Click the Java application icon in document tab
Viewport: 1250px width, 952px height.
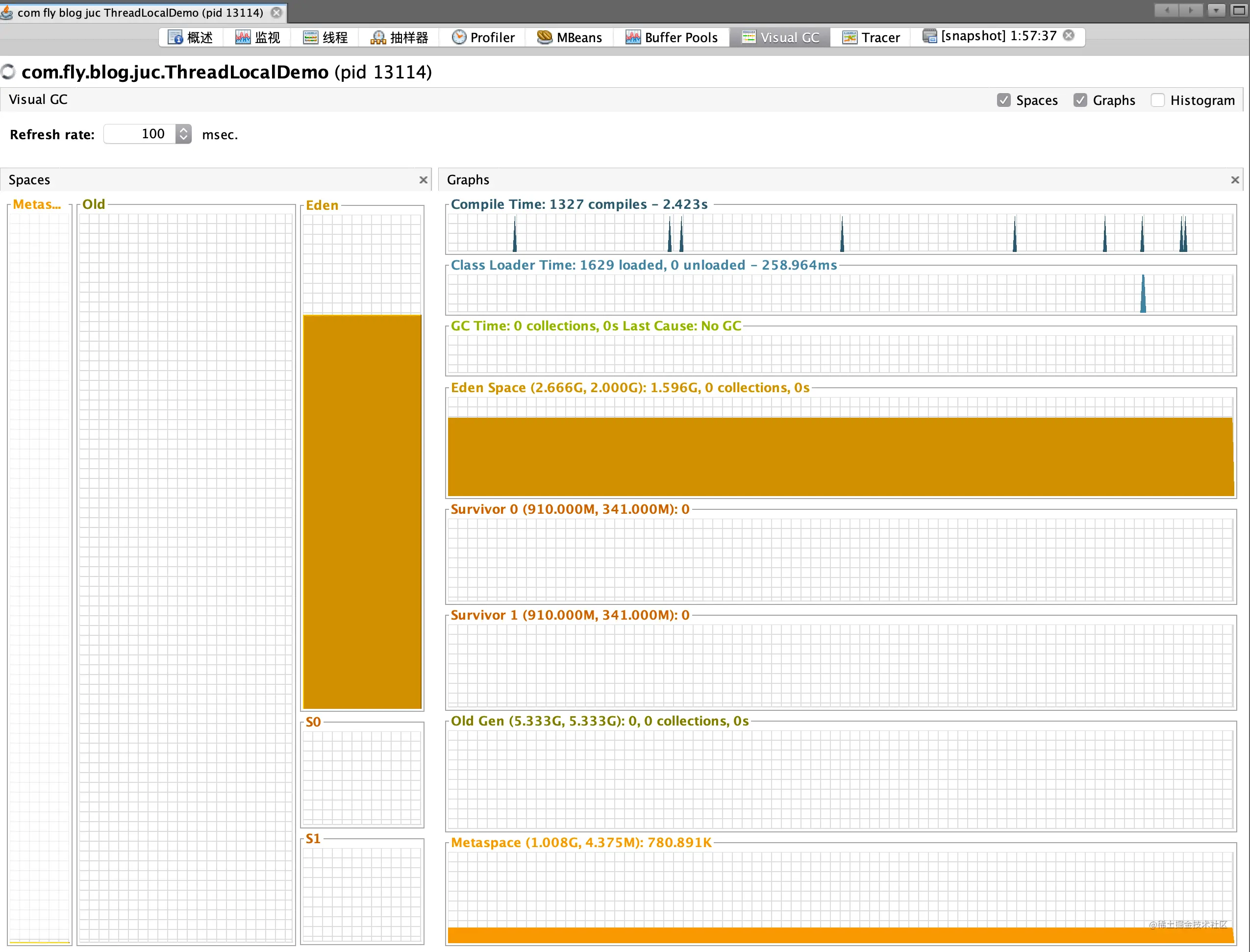point(6,12)
